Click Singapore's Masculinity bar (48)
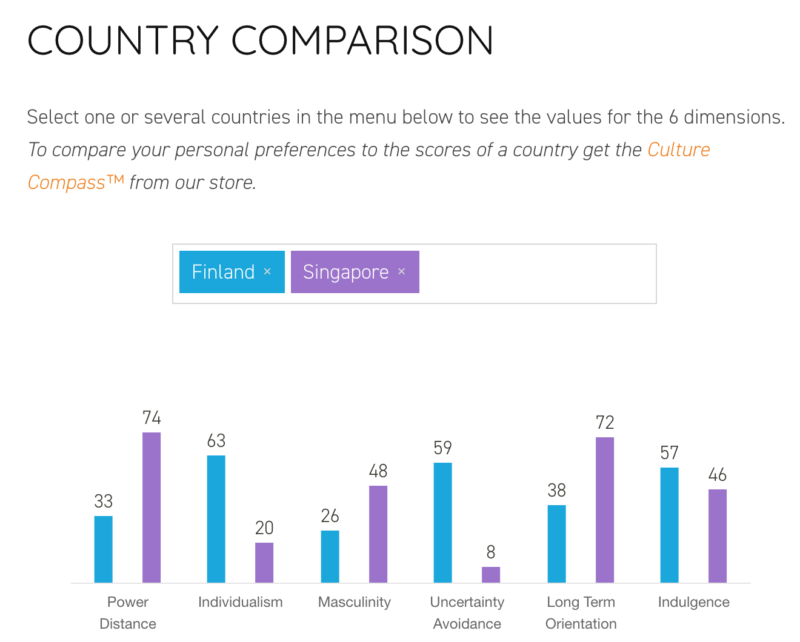Viewport: 800px width, 642px height. [378, 534]
